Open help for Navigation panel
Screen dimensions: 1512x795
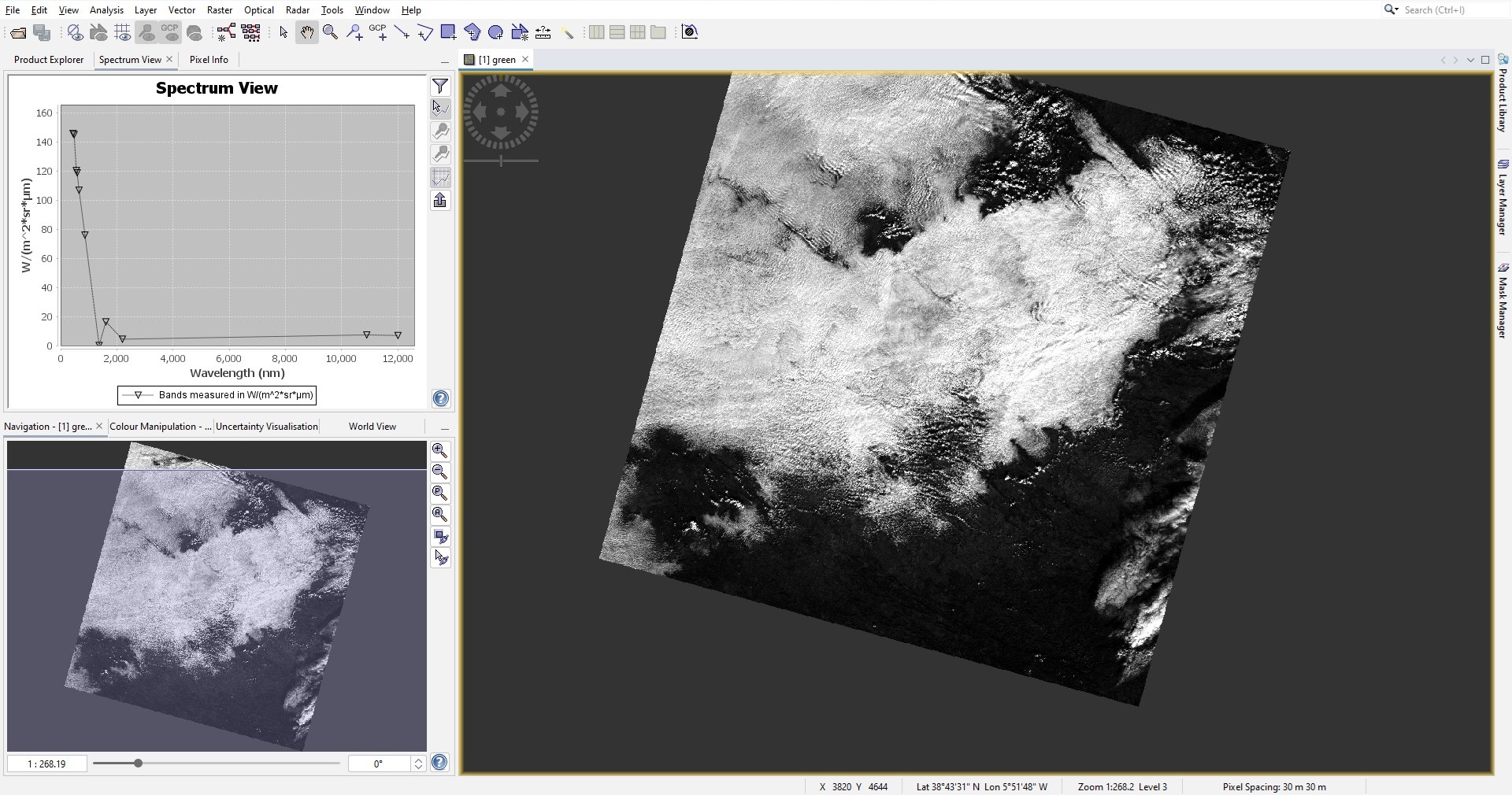pyautogui.click(x=440, y=762)
